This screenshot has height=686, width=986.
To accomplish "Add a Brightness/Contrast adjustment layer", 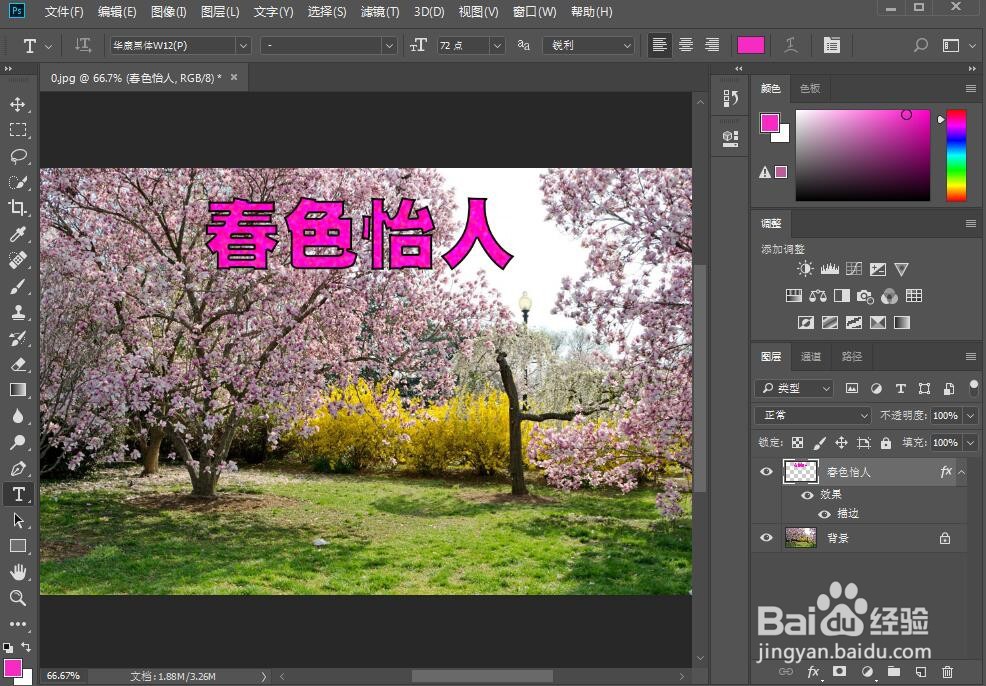I will 804,268.
